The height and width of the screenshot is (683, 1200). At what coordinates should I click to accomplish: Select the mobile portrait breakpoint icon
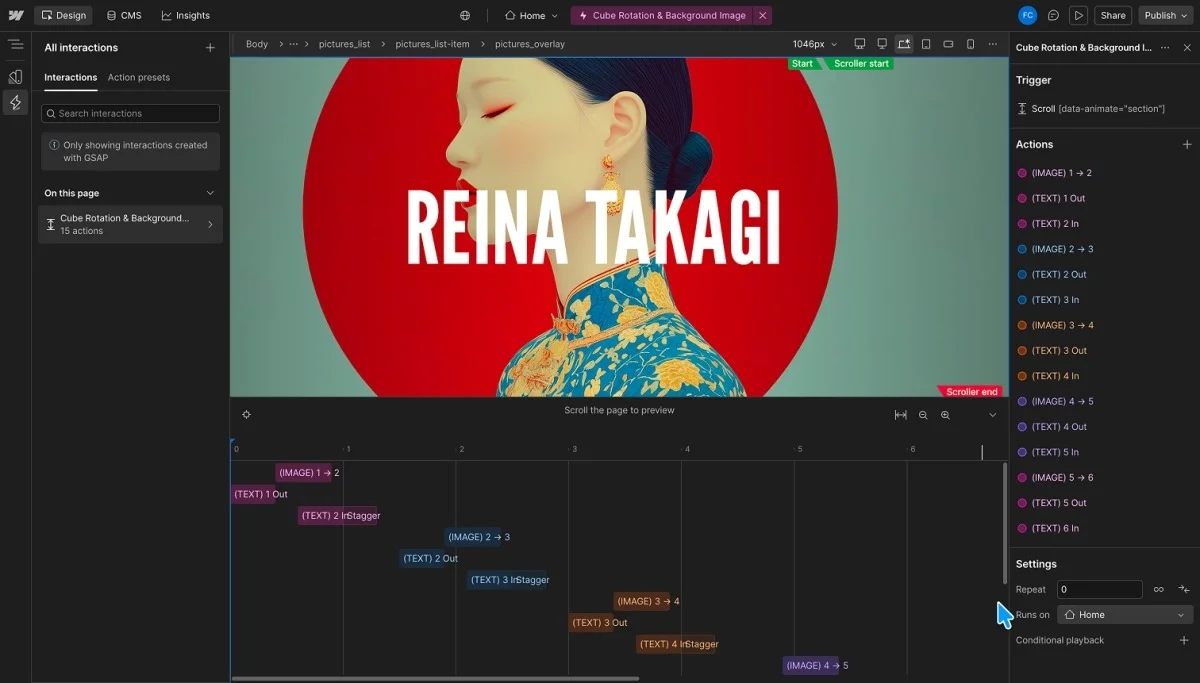[970, 44]
